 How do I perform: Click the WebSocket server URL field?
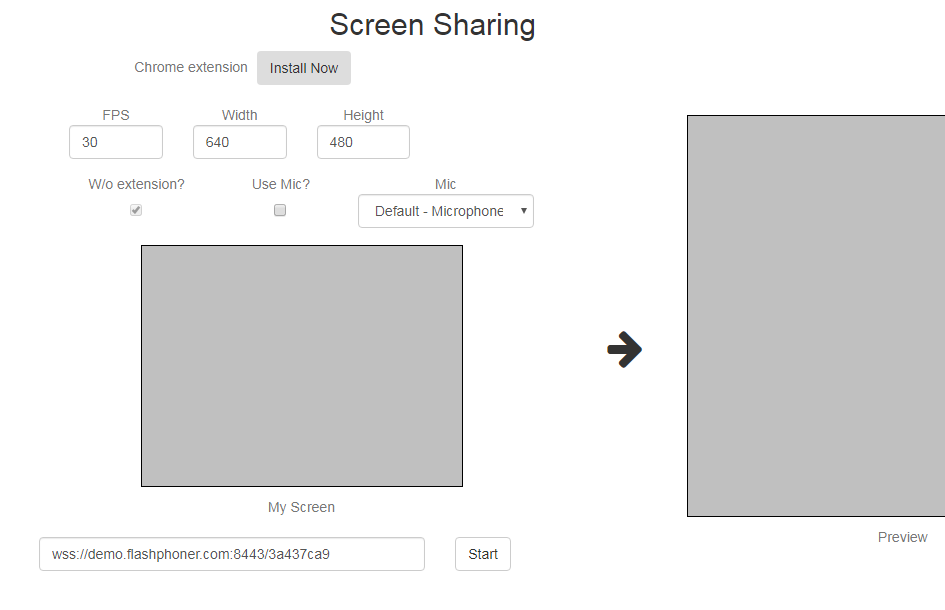click(231, 554)
